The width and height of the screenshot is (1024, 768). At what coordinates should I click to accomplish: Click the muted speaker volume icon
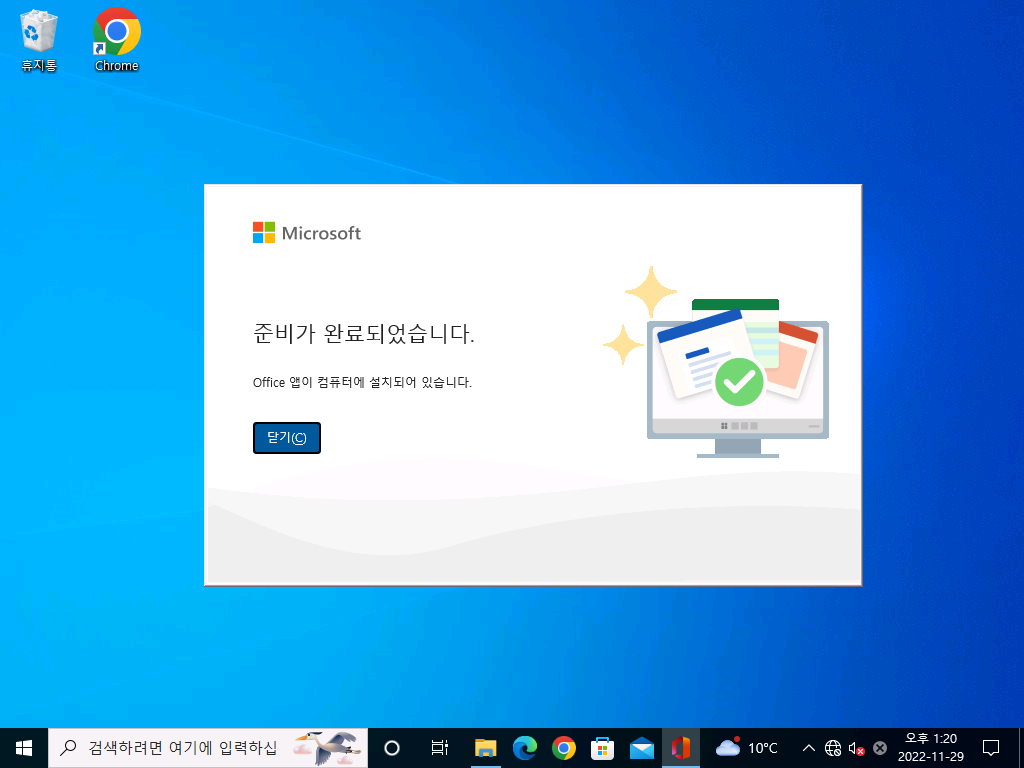pos(856,748)
